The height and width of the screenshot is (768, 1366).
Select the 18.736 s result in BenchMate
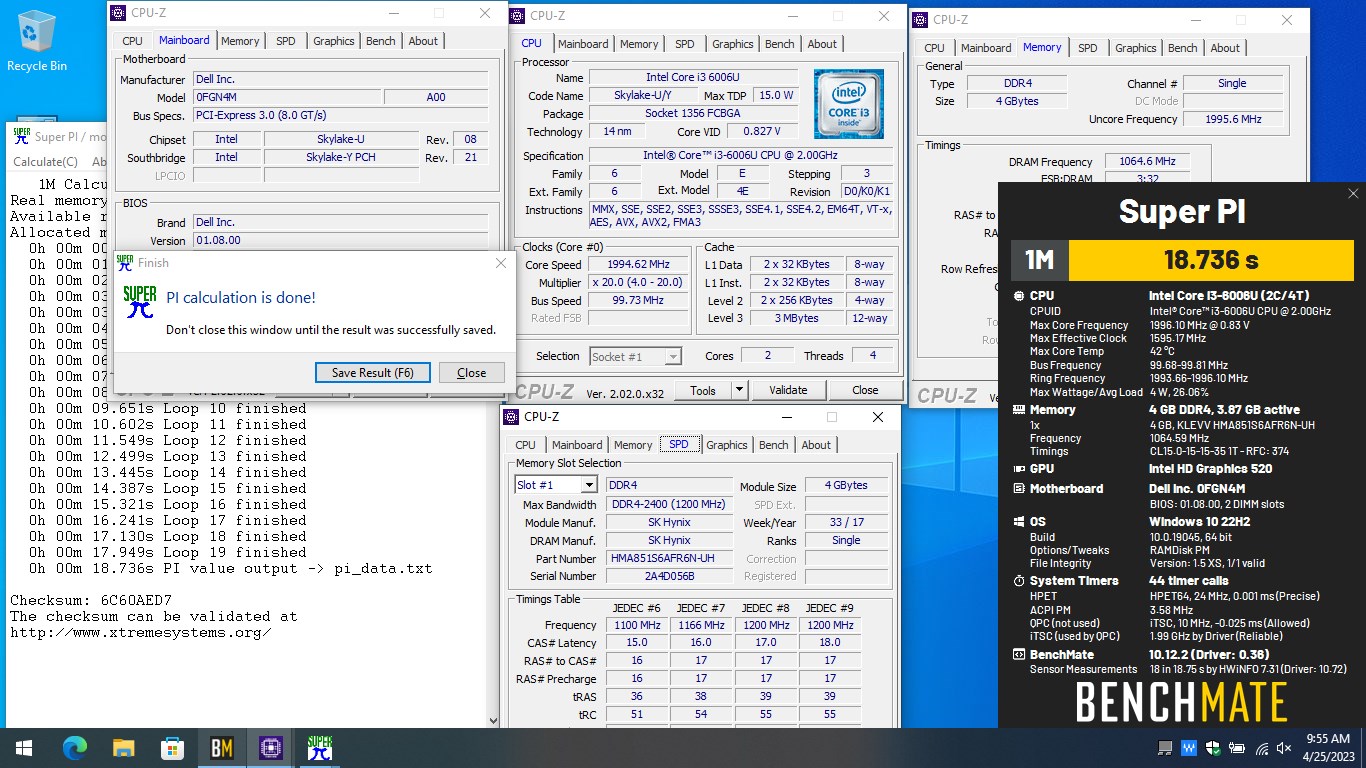[x=1210, y=261]
